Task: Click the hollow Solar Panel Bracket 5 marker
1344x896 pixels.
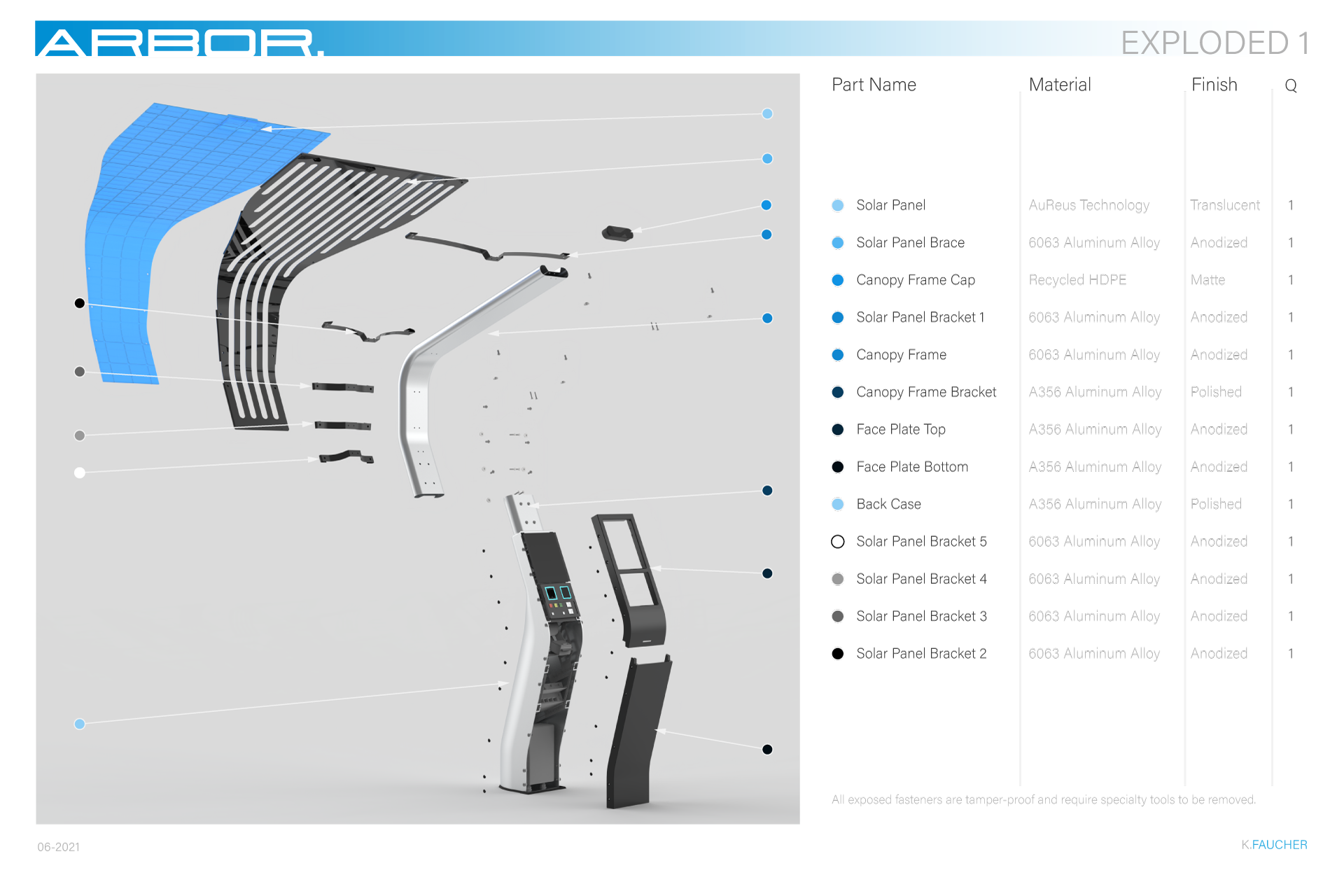Action: 837,541
